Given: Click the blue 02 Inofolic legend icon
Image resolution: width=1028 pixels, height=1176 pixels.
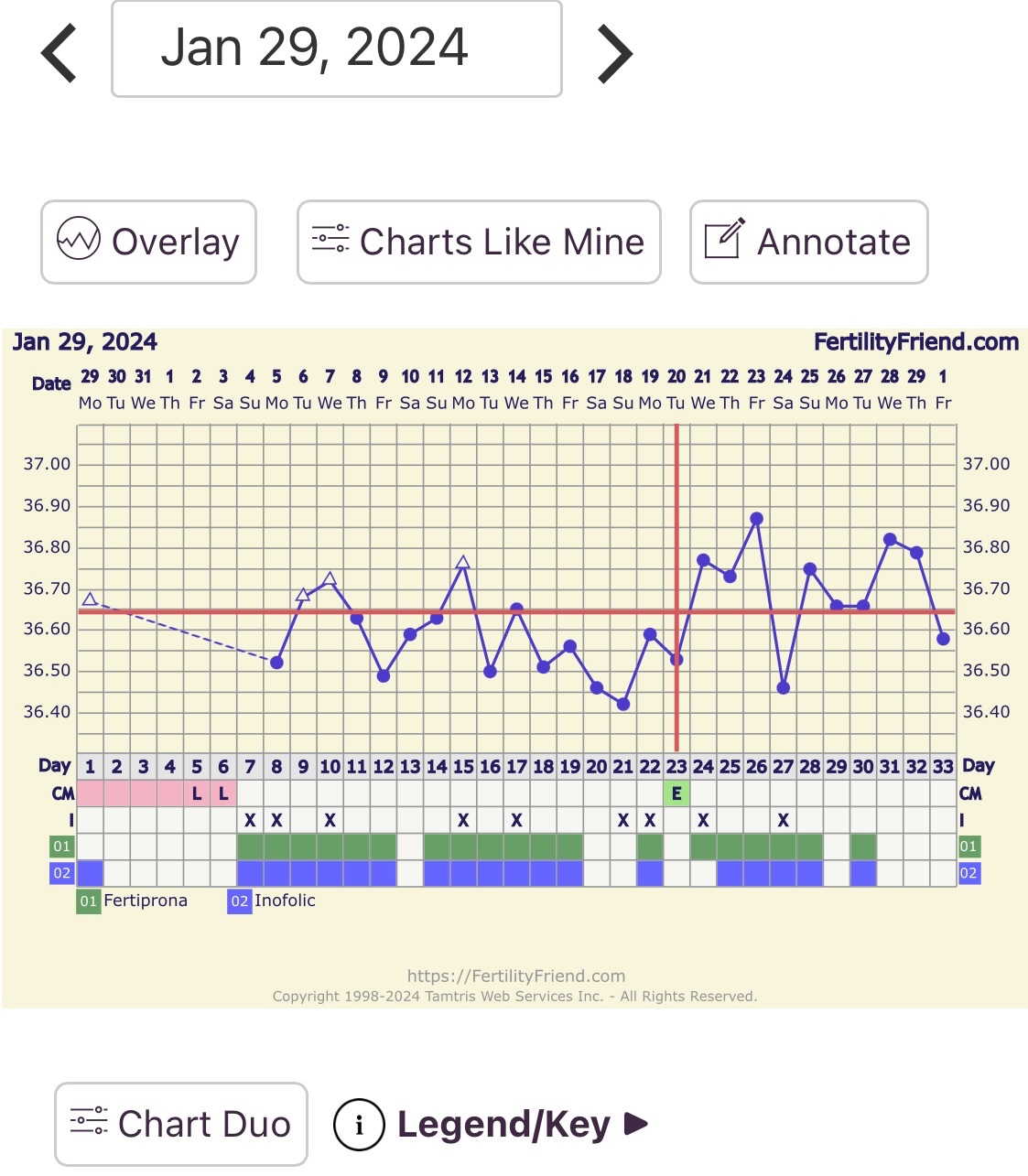Looking at the screenshot, I should pos(239,901).
